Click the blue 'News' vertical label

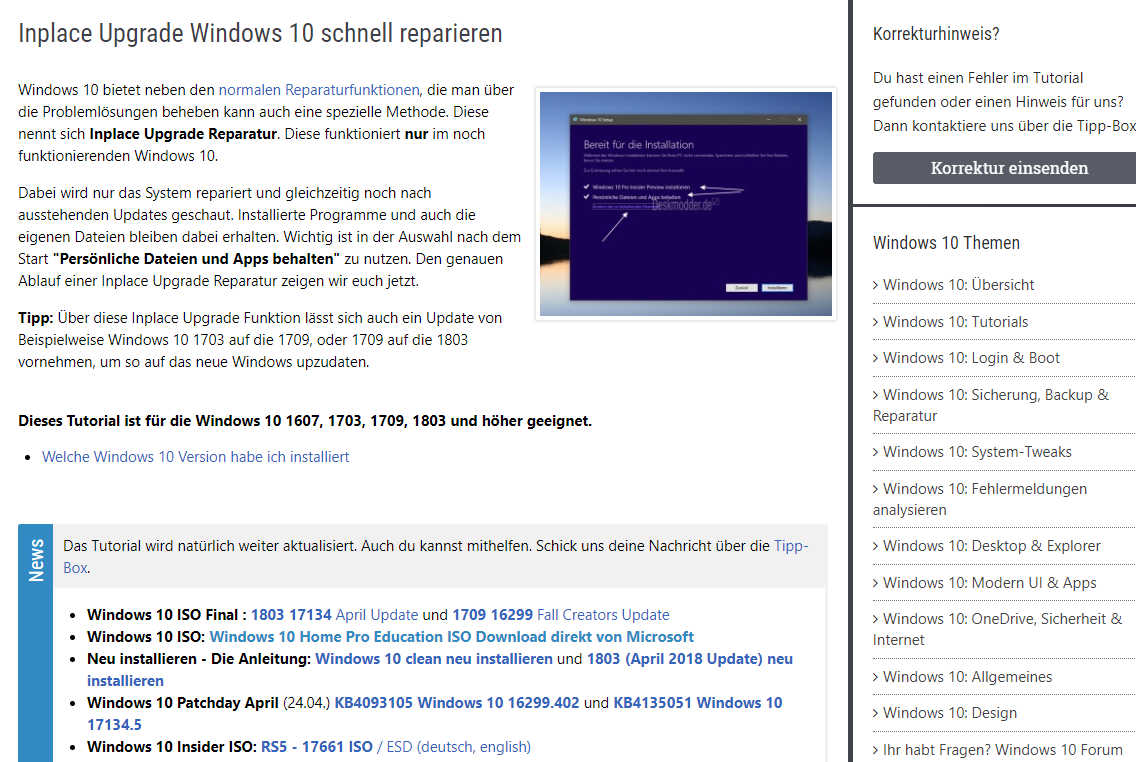[x=36, y=560]
